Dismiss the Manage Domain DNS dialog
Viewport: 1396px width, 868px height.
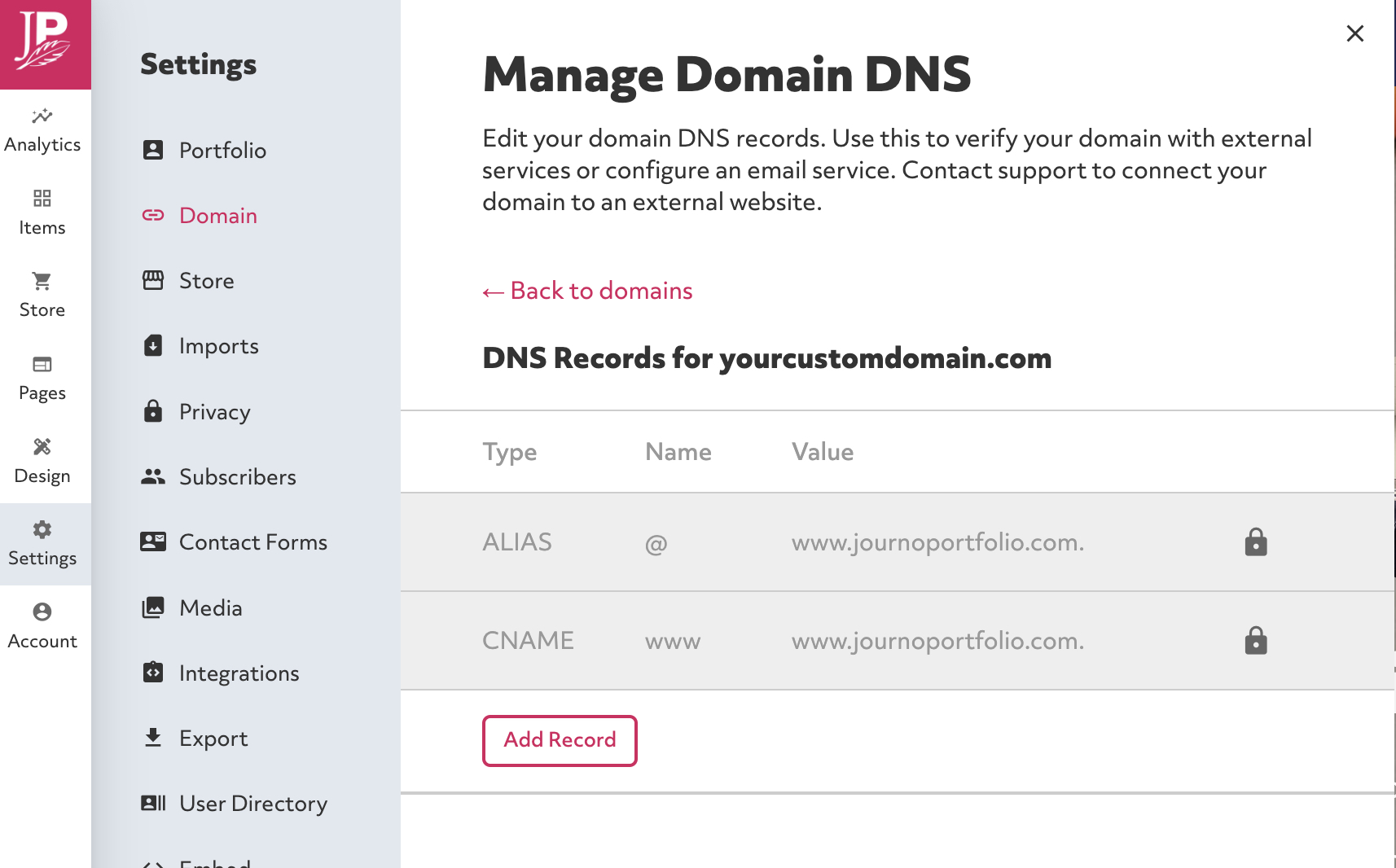(1354, 33)
